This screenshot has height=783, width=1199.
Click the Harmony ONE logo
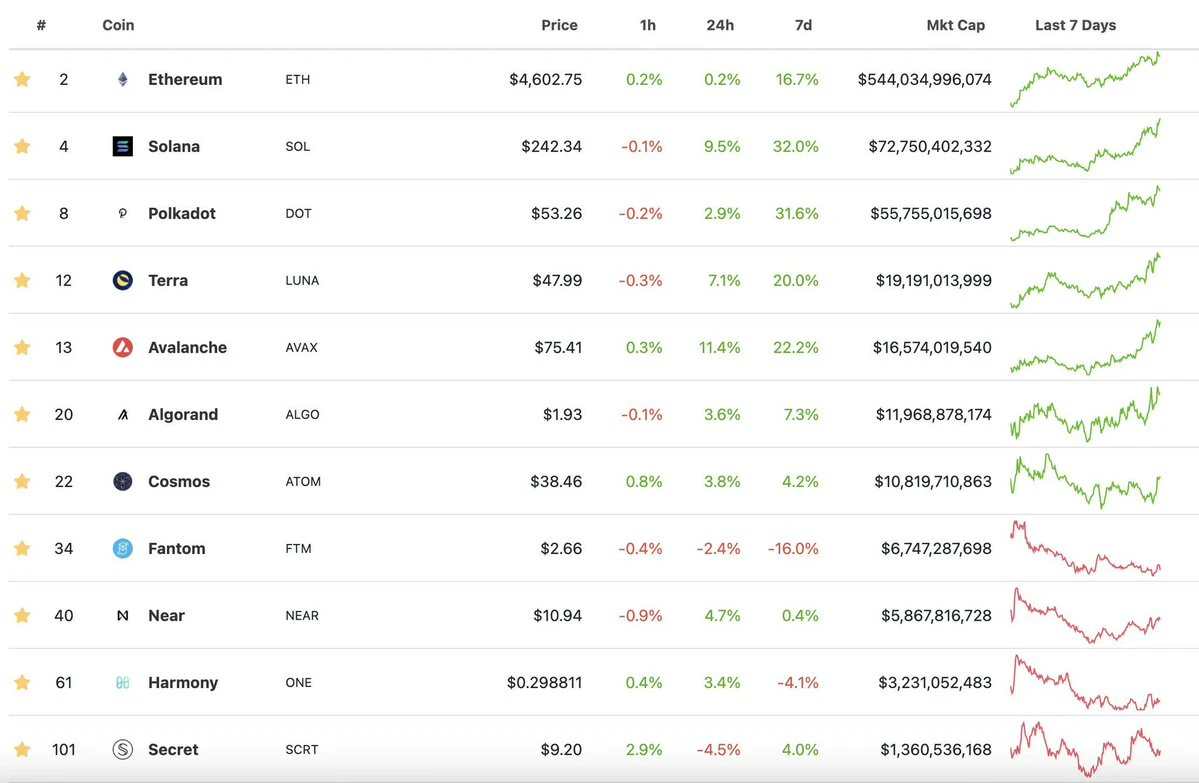click(x=122, y=682)
